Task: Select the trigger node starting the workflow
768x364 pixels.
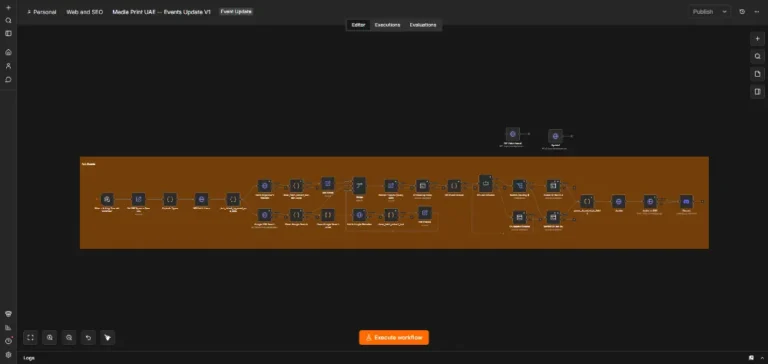Action: click(x=107, y=199)
